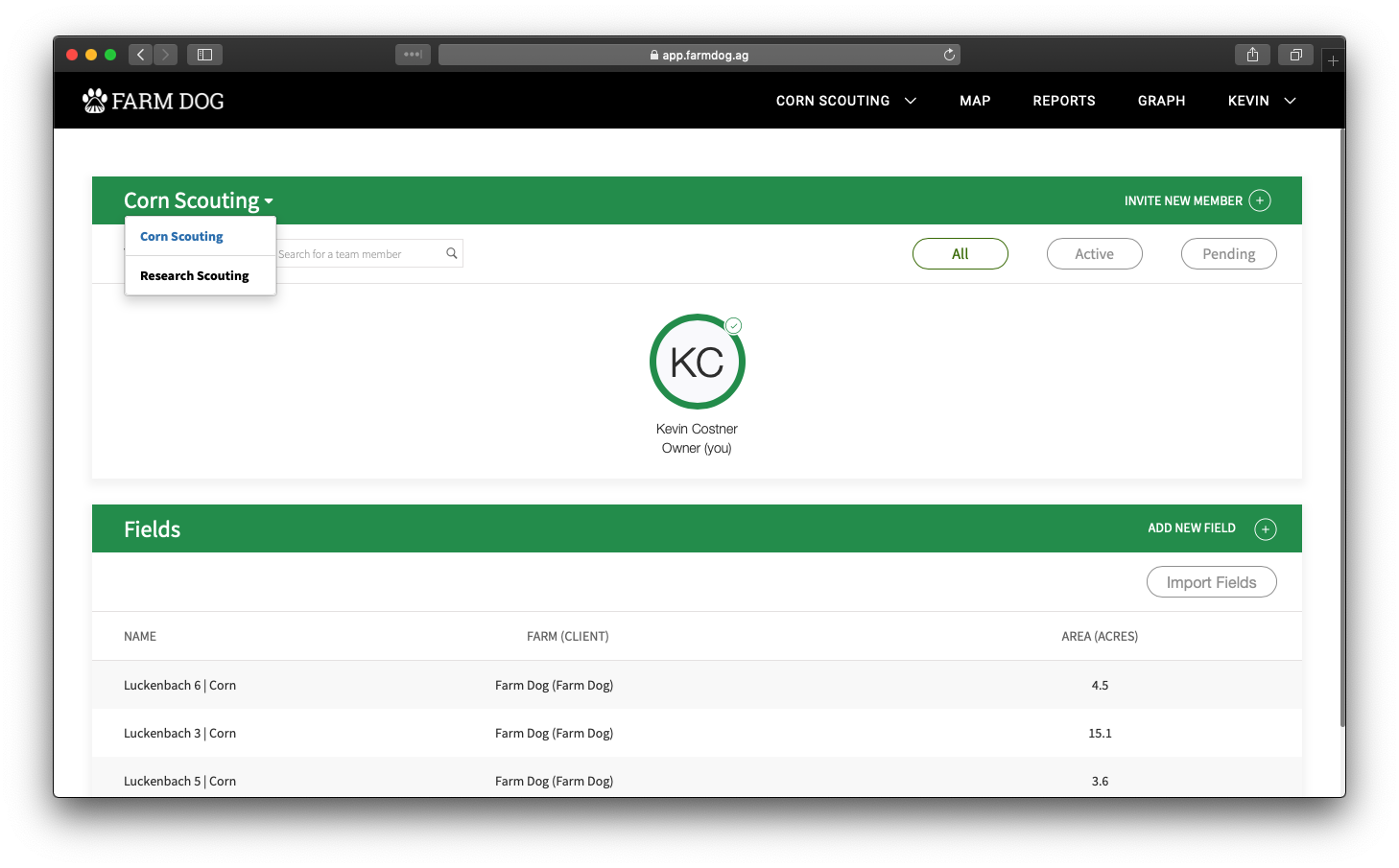Click the search magnifier icon in team search
This screenshot has width=1399, height=868.
coord(452,253)
